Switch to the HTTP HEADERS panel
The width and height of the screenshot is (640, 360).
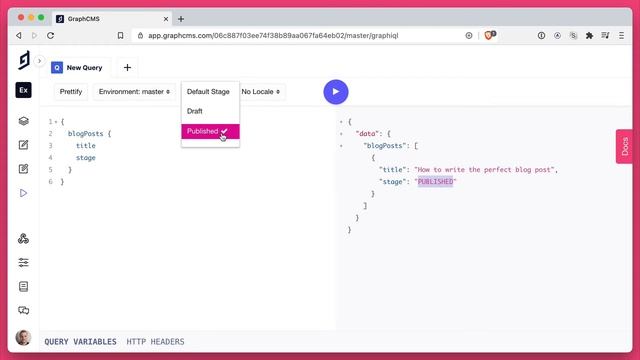[155, 342]
